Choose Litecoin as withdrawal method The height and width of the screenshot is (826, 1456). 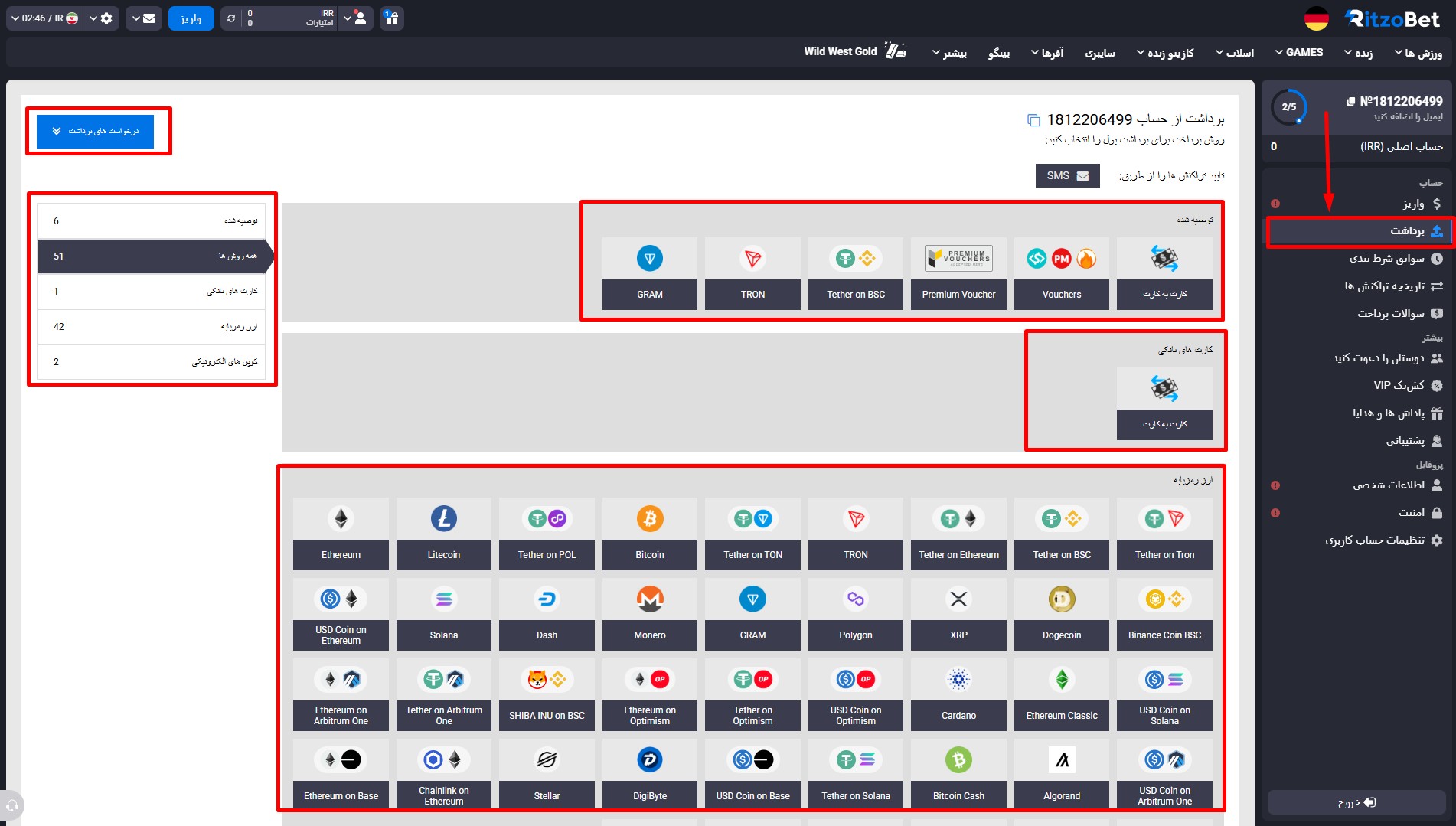click(x=444, y=534)
